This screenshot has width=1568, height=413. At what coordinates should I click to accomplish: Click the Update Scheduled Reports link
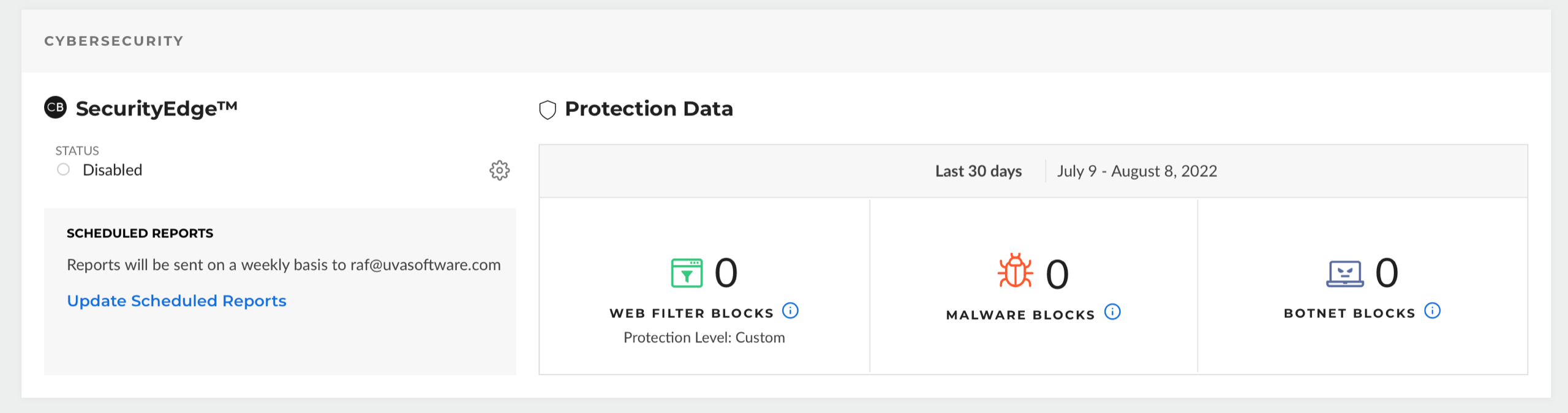[x=176, y=300]
